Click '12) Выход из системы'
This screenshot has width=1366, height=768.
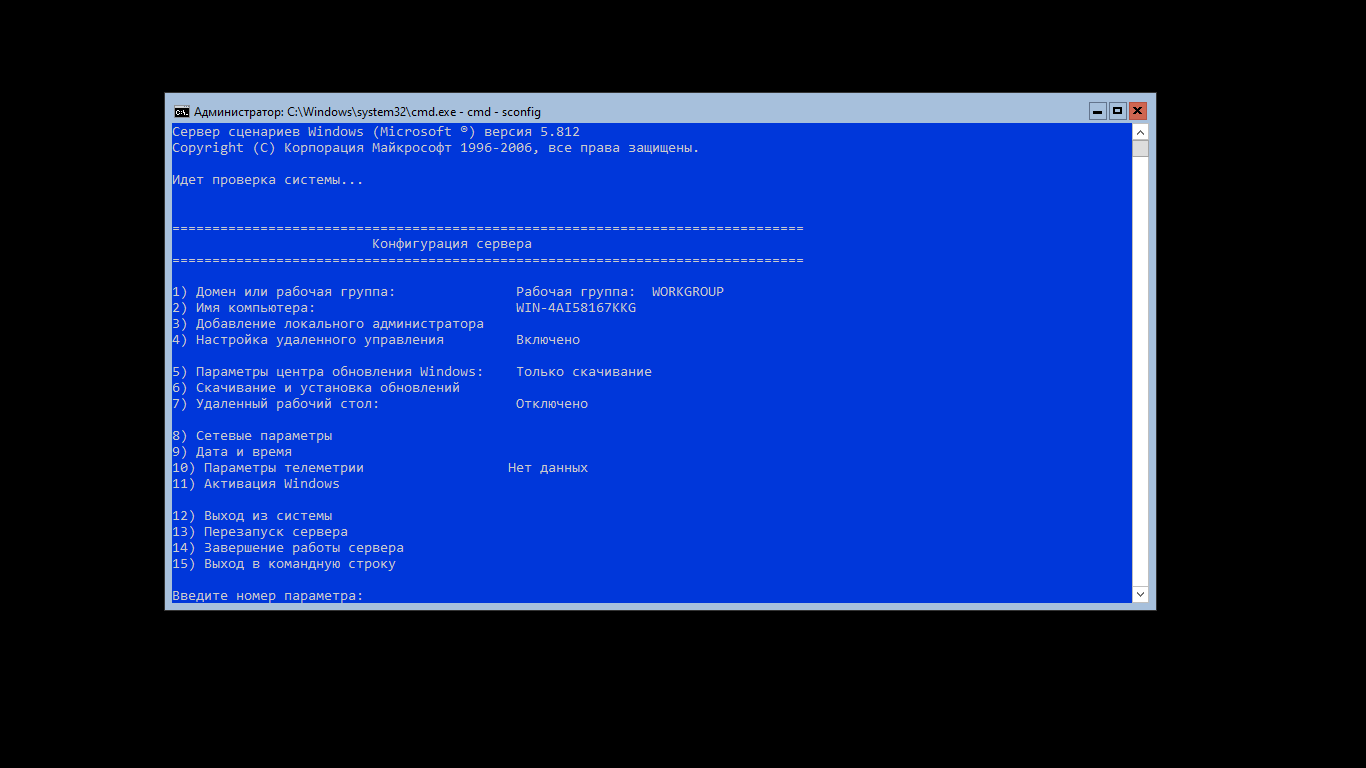tap(252, 516)
